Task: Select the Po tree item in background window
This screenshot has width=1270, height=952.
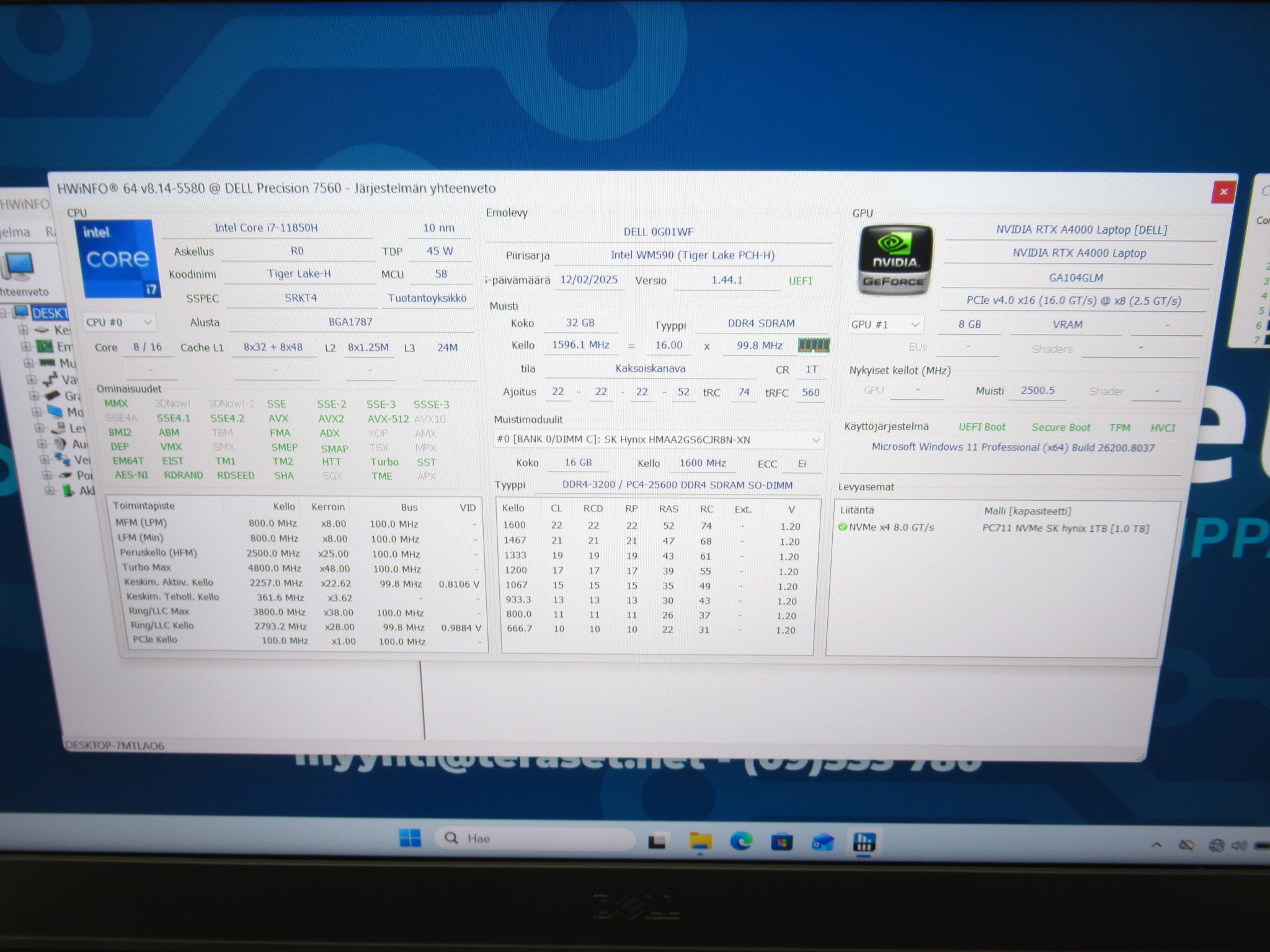Action: (85, 475)
